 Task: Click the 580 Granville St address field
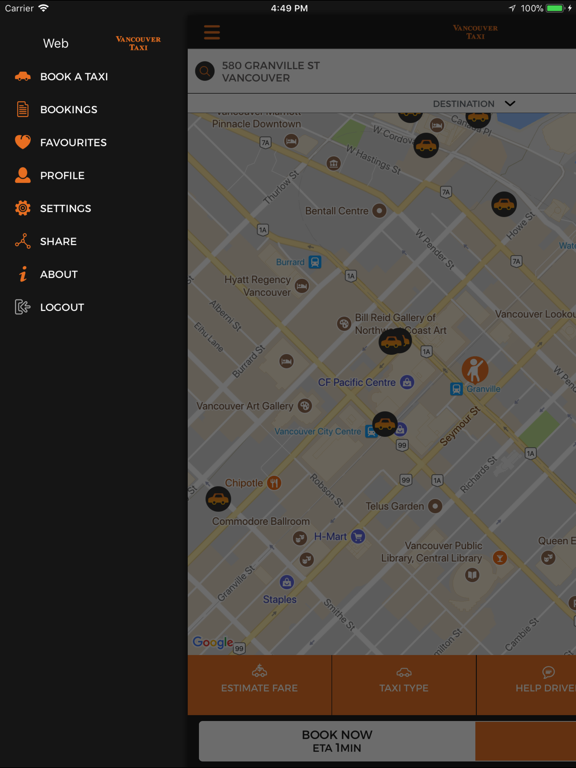[x=382, y=72]
